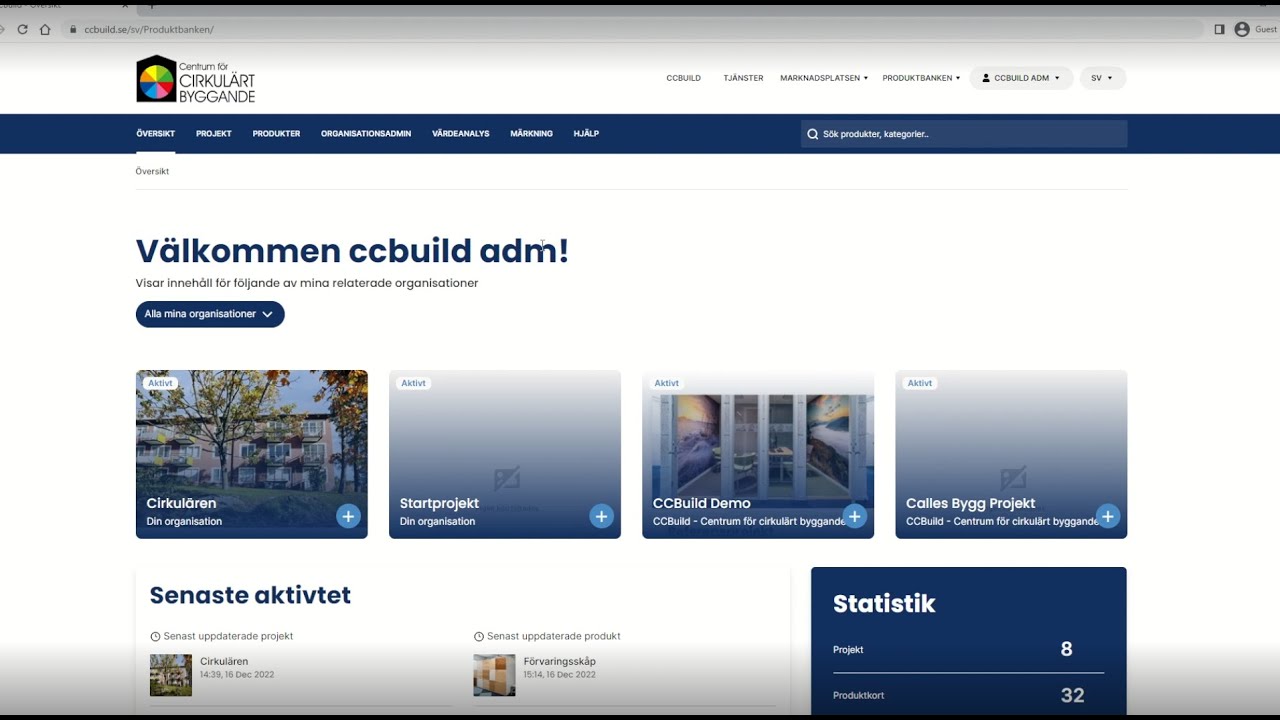1280x720 pixels.
Task: Click the plus icon on CCBuild Demo card
Action: tap(854, 516)
